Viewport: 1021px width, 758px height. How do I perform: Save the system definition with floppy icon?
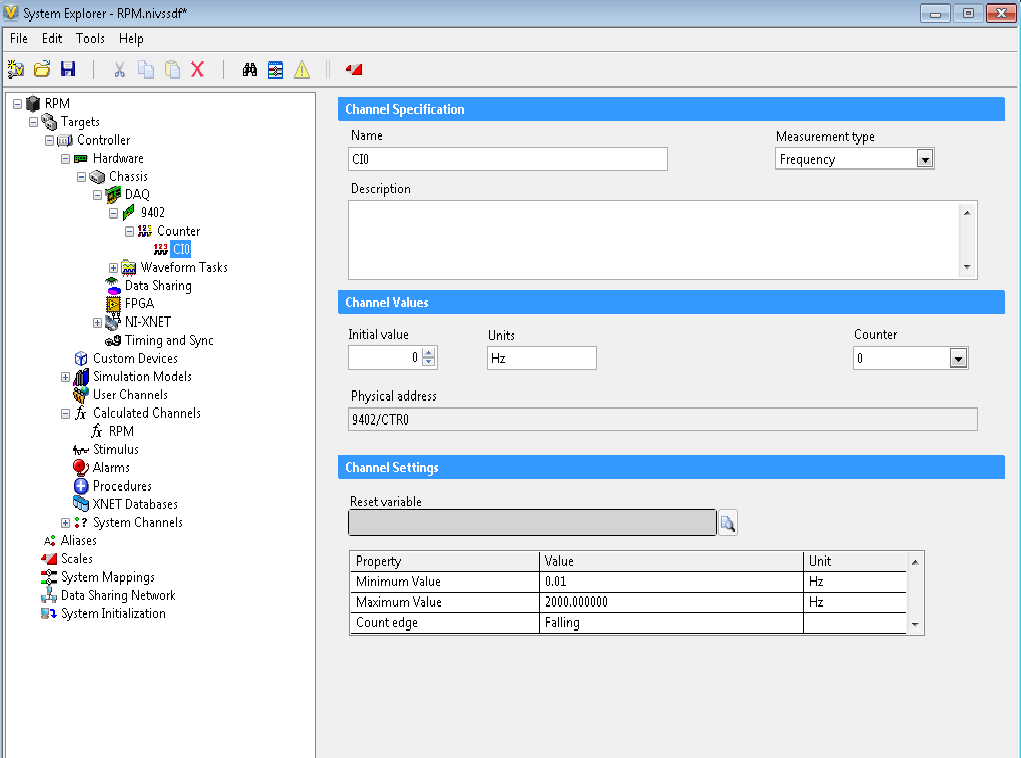pos(68,69)
